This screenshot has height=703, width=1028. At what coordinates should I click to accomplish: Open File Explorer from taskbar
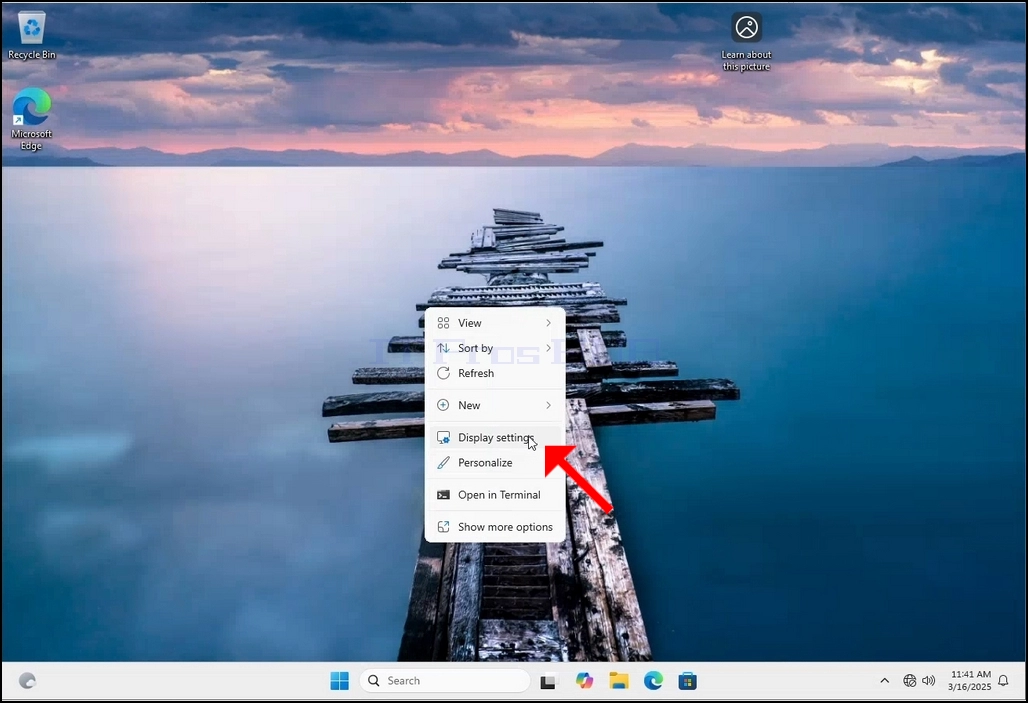point(618,681)
